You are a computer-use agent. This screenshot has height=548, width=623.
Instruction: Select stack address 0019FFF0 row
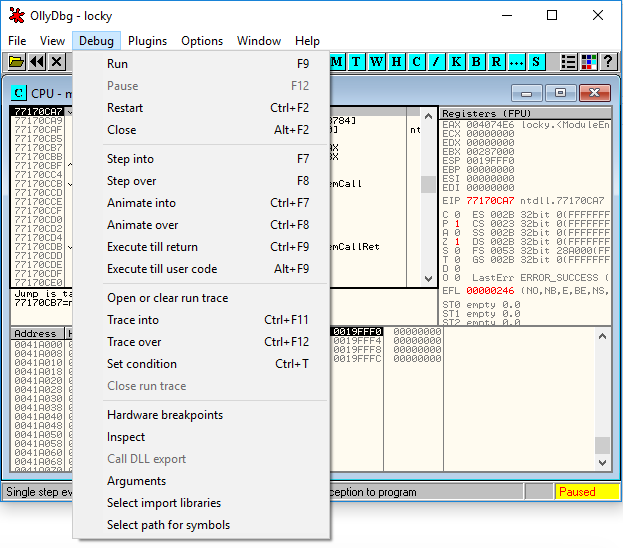point(357,331)
